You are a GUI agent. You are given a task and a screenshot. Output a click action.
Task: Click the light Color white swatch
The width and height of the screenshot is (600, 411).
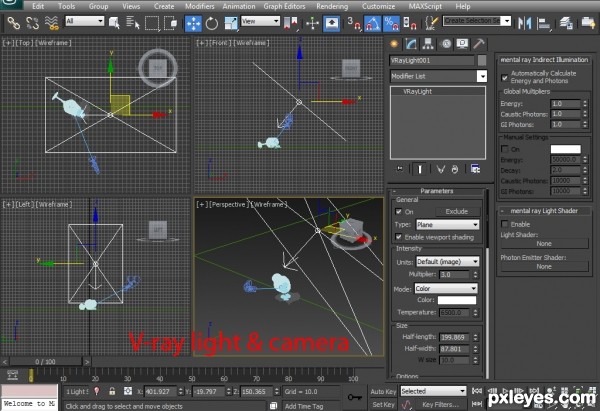point(457,300)
